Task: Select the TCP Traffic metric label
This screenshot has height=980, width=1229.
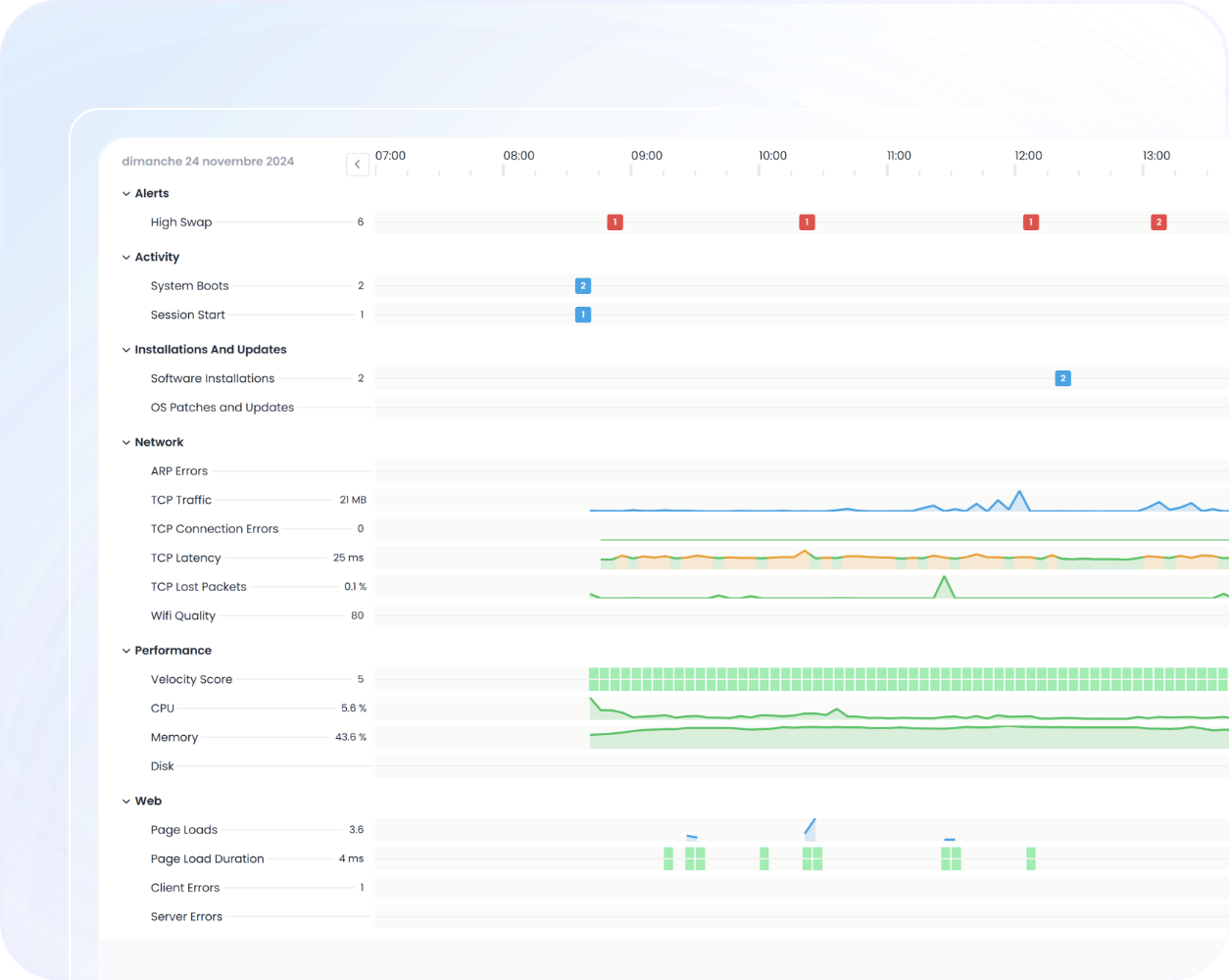Action: click(181, 500)
